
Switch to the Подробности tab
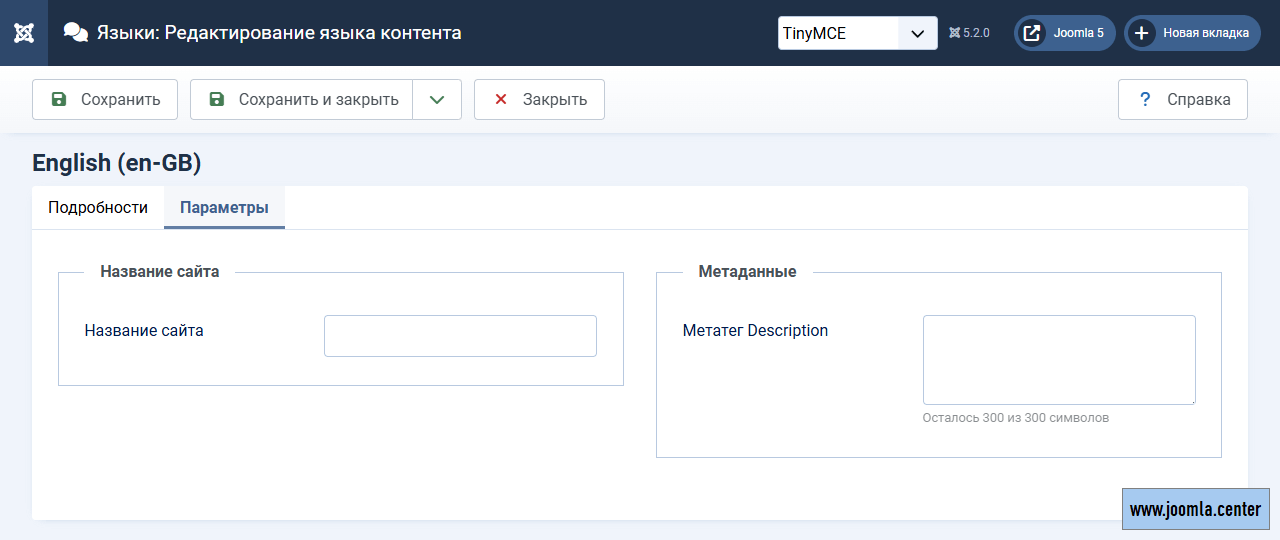tap(98, 208)
